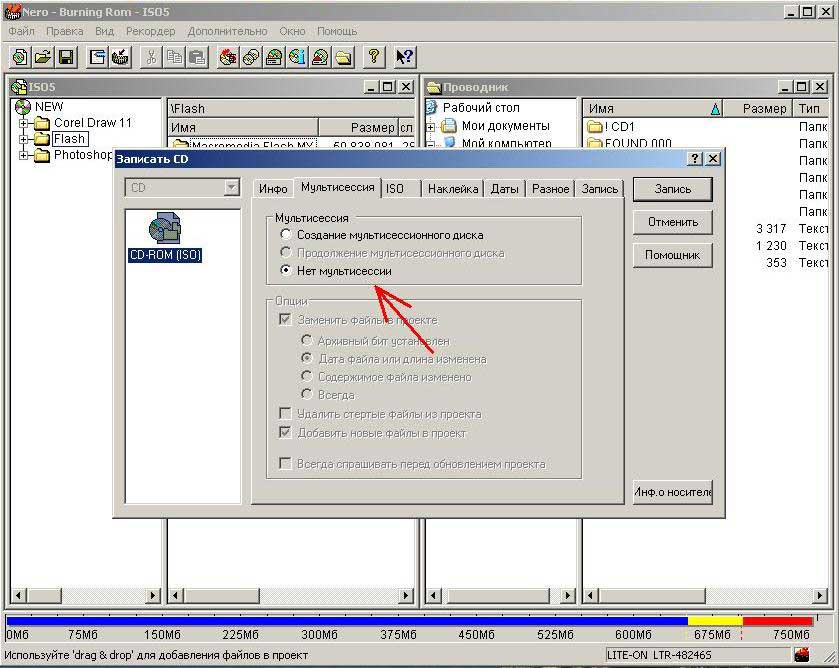Click the Инф.о носителе button
This screenshot has width=839, height=668.
pos(673,492)
